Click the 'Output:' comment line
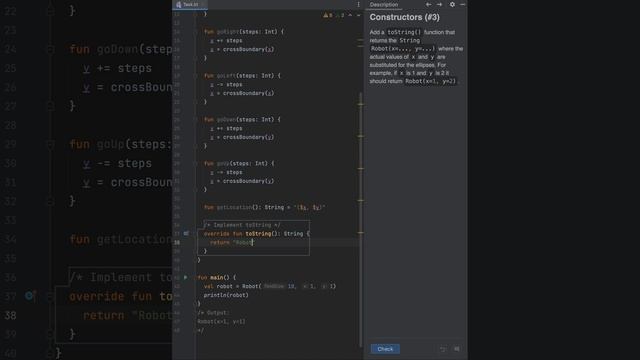This screenshot has height=360, width=640. pyautogui.click(x=213, y=313)
